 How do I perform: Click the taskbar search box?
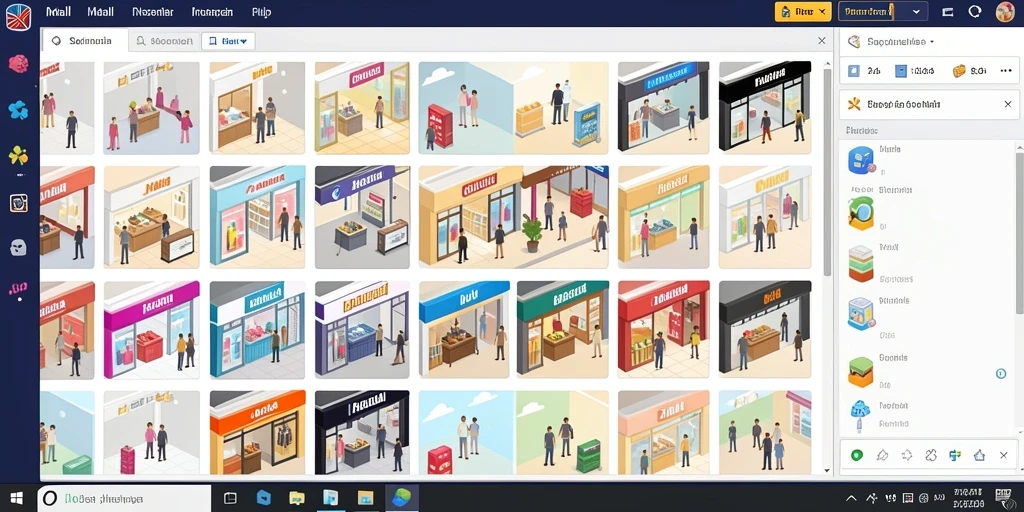click(124, 498)
